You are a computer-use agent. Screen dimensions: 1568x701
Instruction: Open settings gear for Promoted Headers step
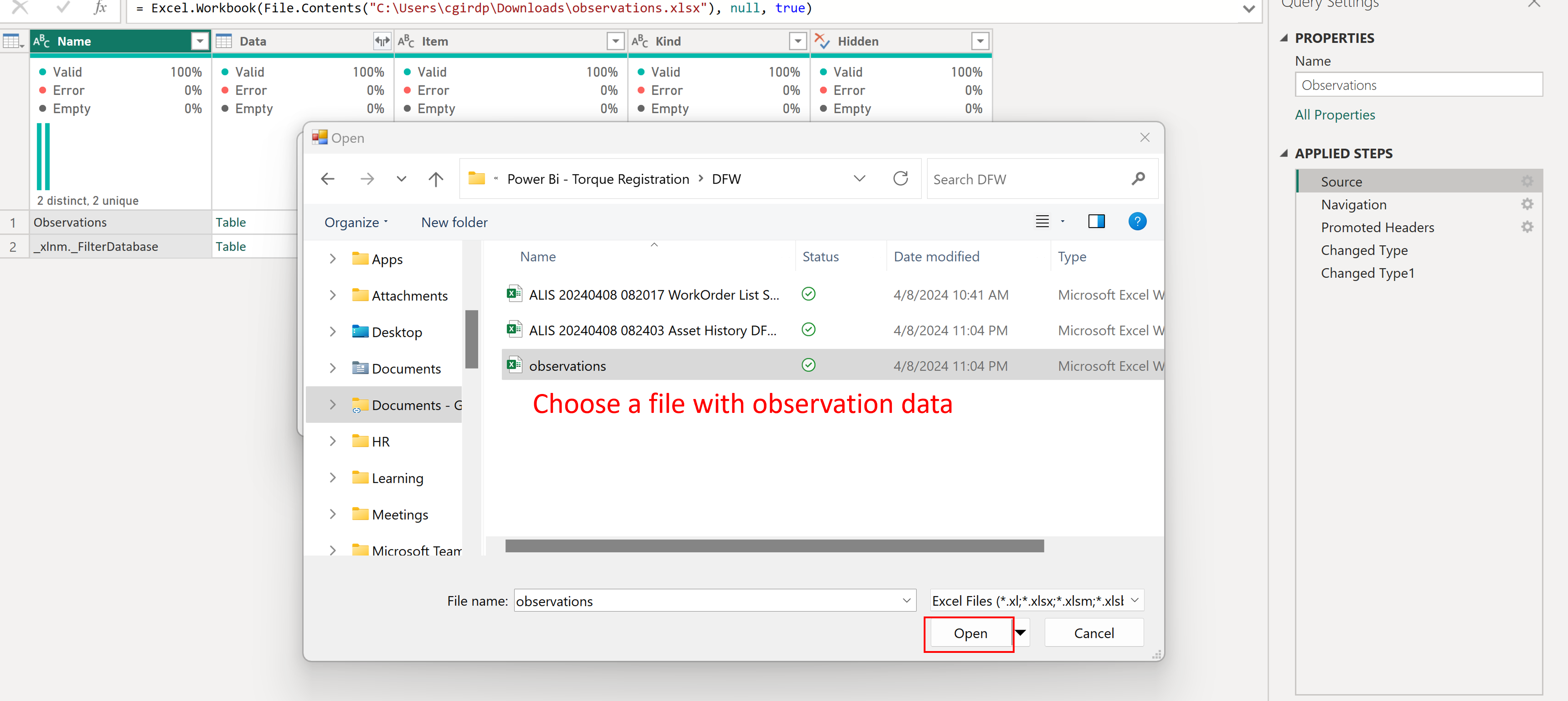tap(1527, 227)
